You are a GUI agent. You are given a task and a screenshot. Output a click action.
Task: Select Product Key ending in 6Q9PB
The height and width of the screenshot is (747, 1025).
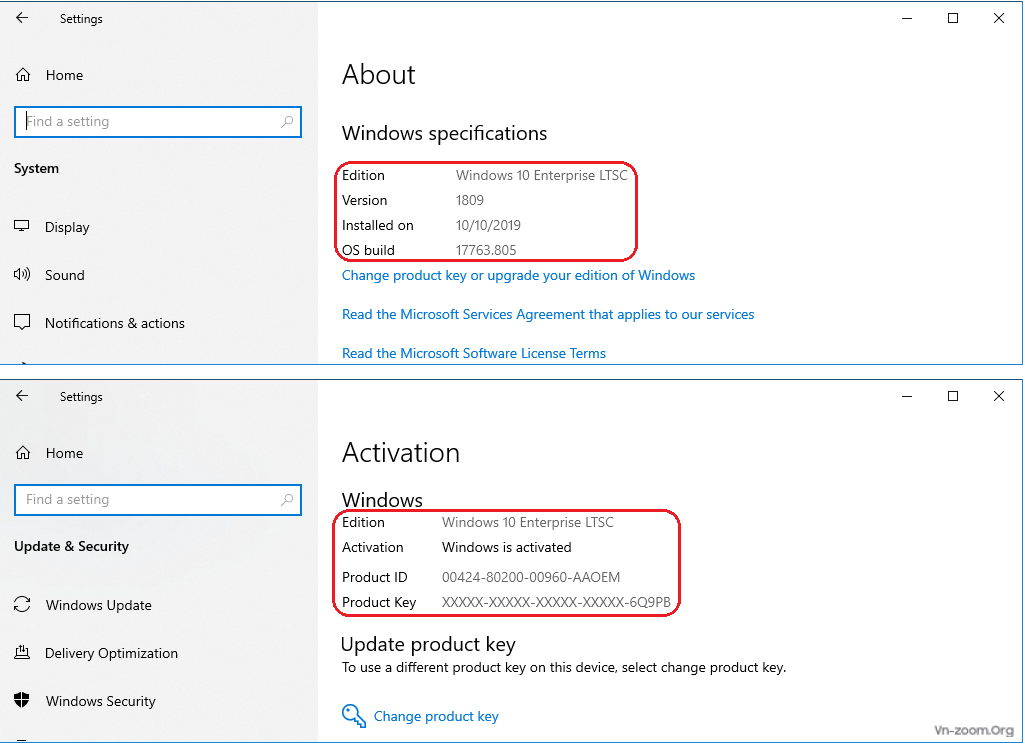coord(556,602)
